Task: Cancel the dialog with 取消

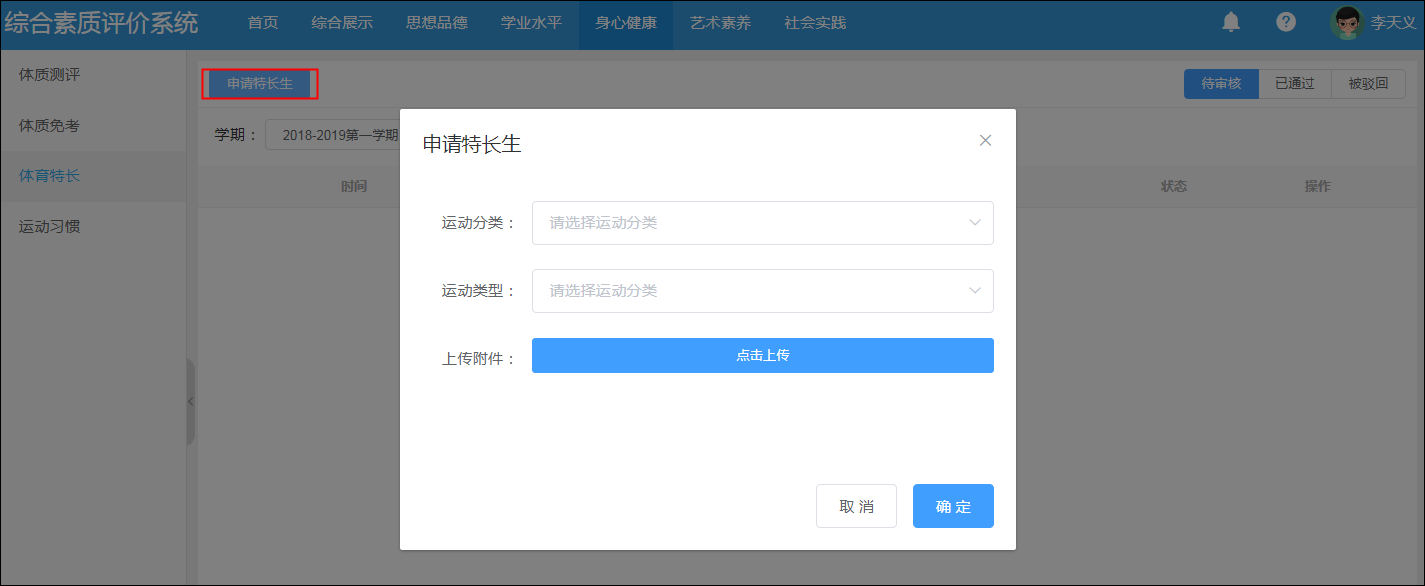Action: point(856,506)
